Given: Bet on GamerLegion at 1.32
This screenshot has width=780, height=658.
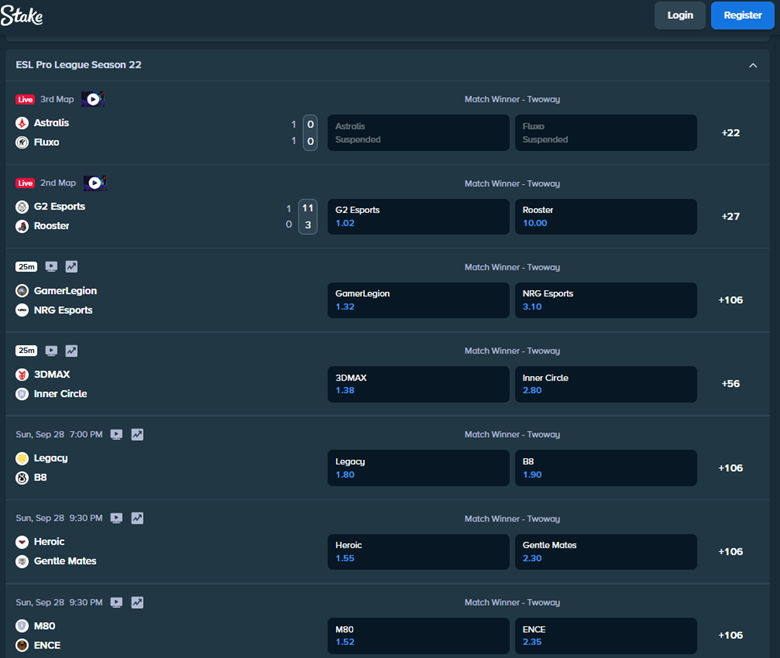Looking at the screenshot, I should (x=418, y=300).
